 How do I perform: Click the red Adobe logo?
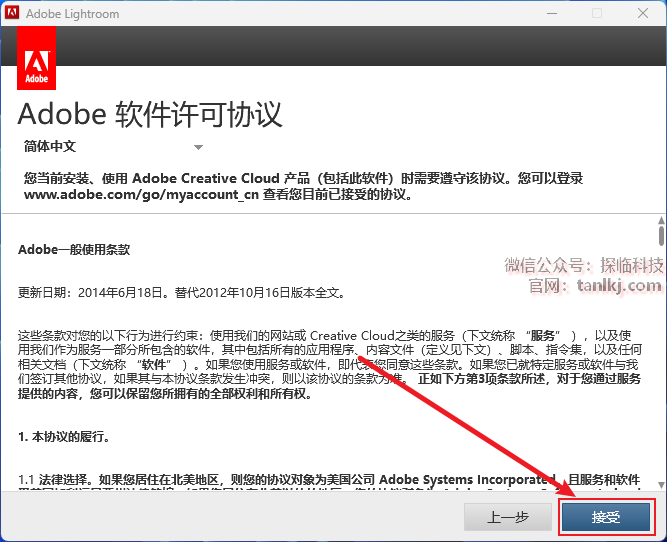(x=37, y=58)
